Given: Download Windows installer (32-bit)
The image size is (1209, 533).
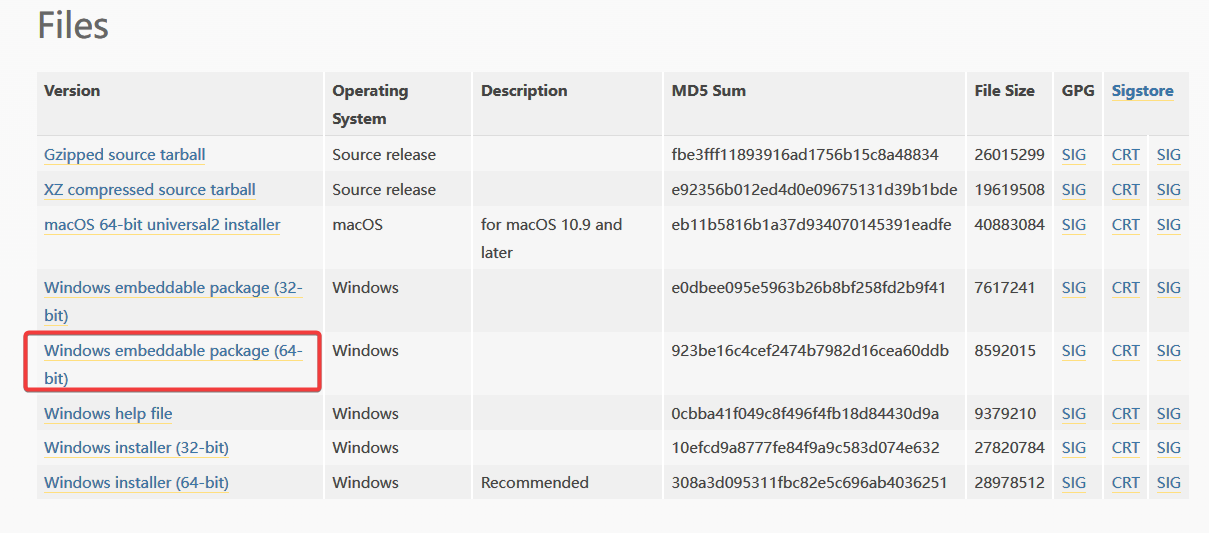Looking at the screenshot, I should [136, 448].
